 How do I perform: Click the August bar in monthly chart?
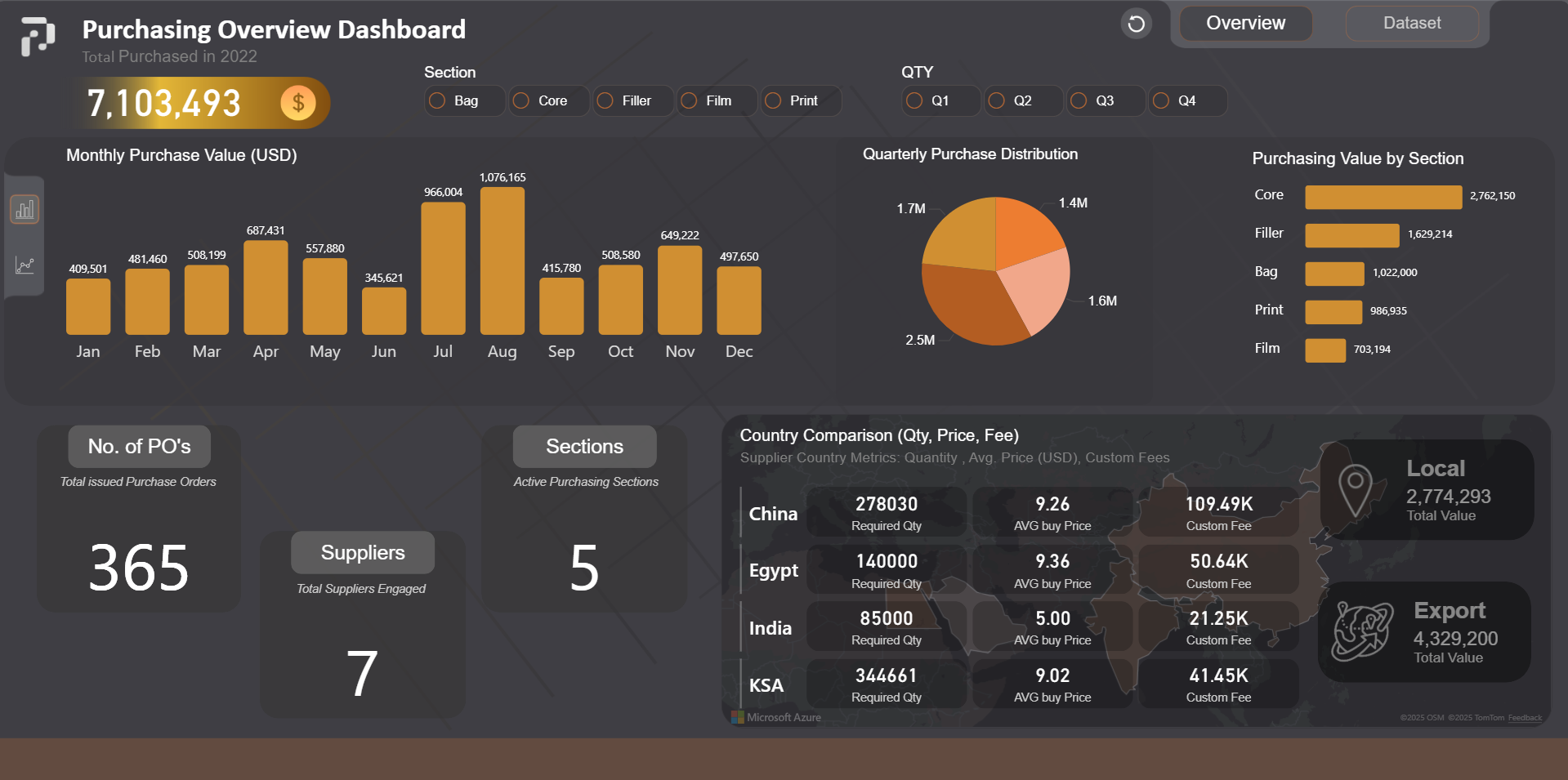point(503,261)
